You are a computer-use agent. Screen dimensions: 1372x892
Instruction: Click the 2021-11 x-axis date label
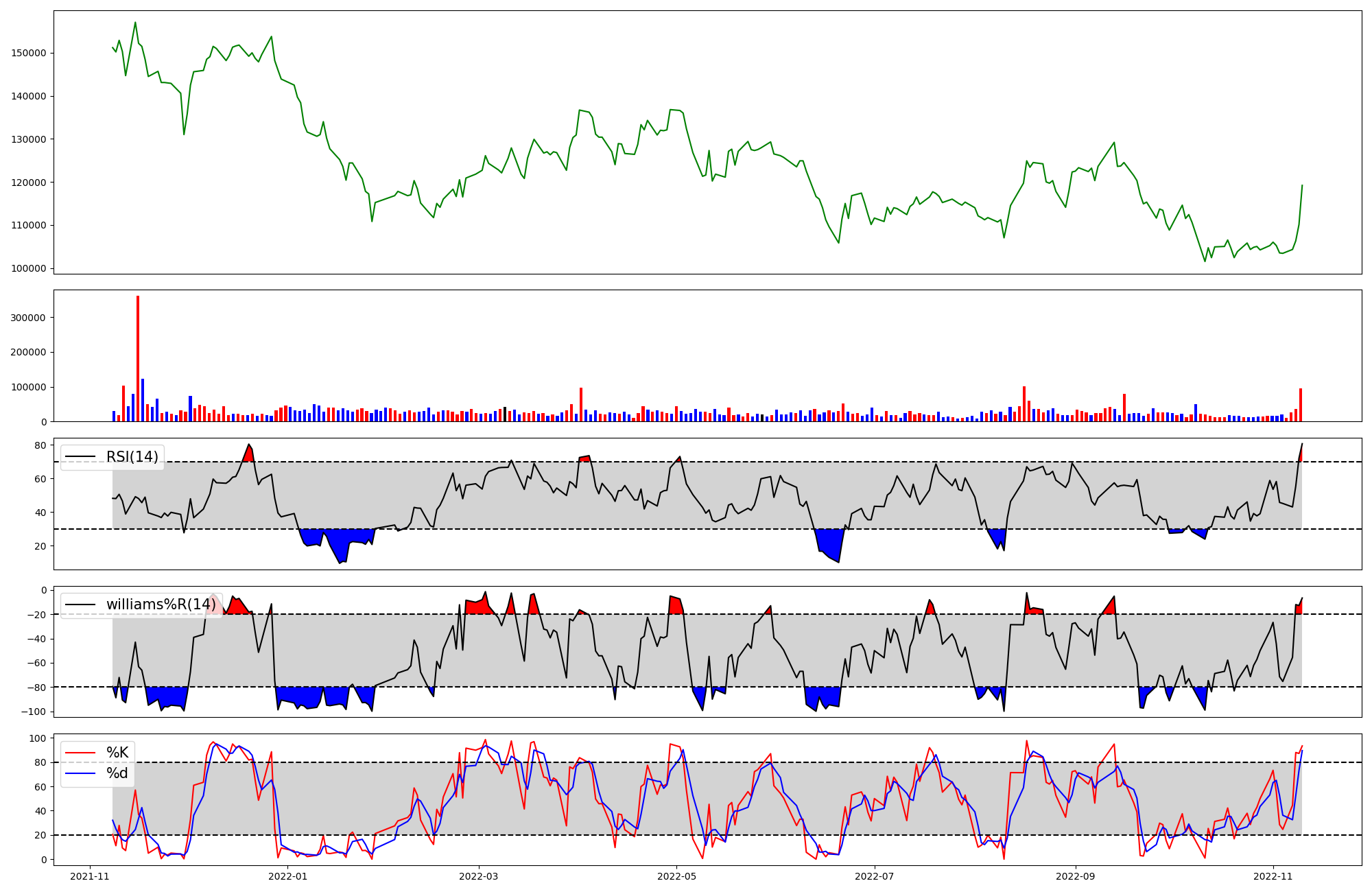90,876
